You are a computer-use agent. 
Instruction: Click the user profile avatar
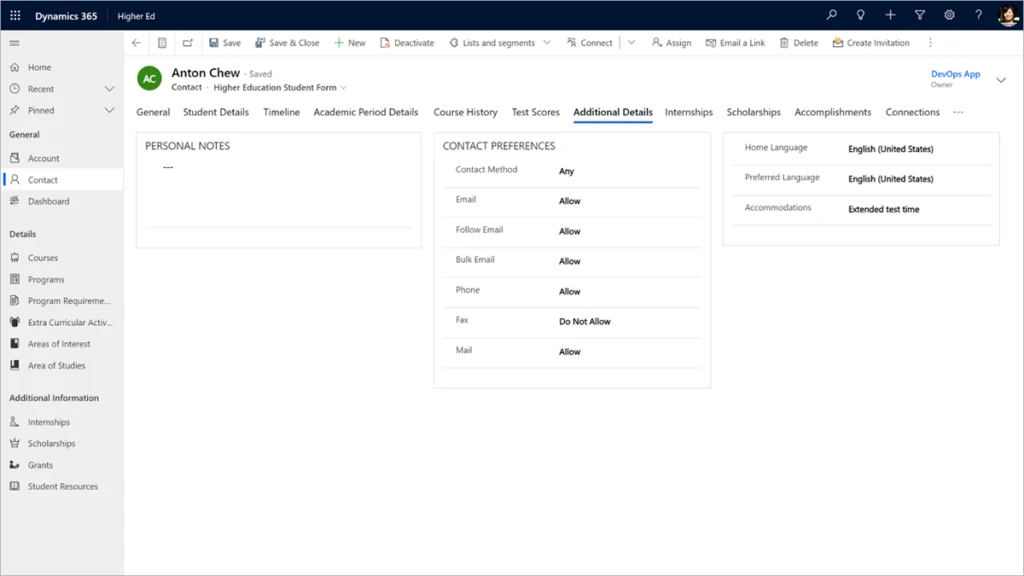tap(1006, 15)
